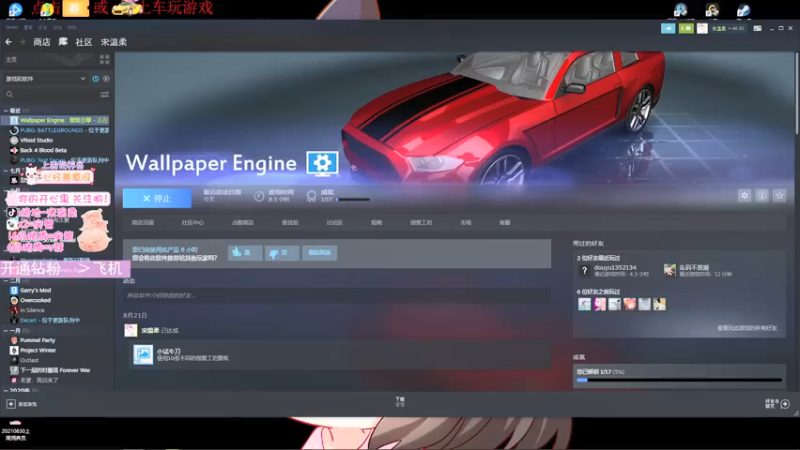The width and height of the screenshot is (800, 450).
Task: Go back with the left arrow
Action: point(9,42)
